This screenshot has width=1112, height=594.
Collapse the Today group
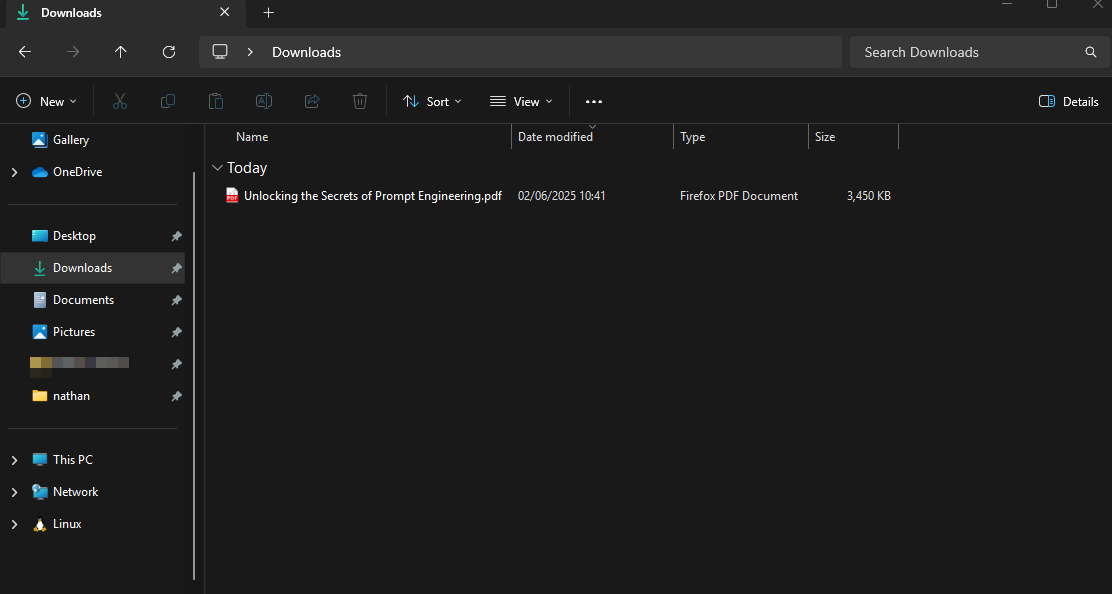pyautogui.click(x=218, y=167)
